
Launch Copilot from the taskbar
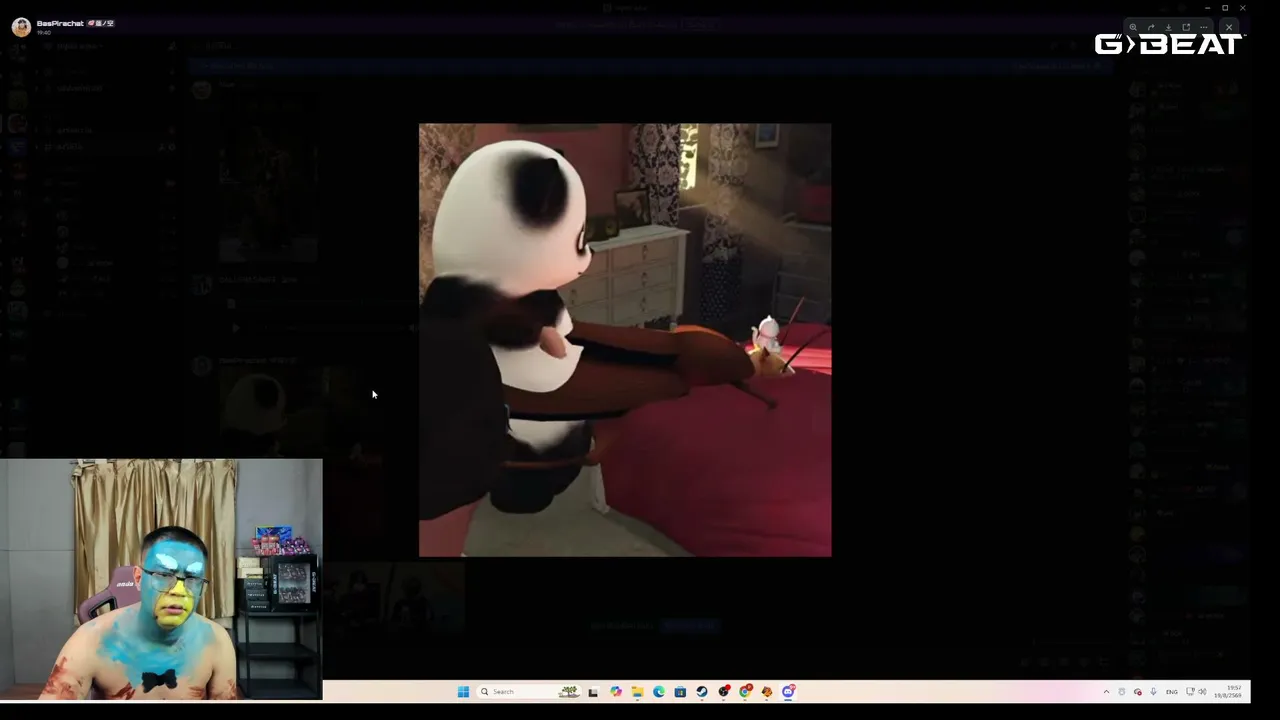click(615, 692)
